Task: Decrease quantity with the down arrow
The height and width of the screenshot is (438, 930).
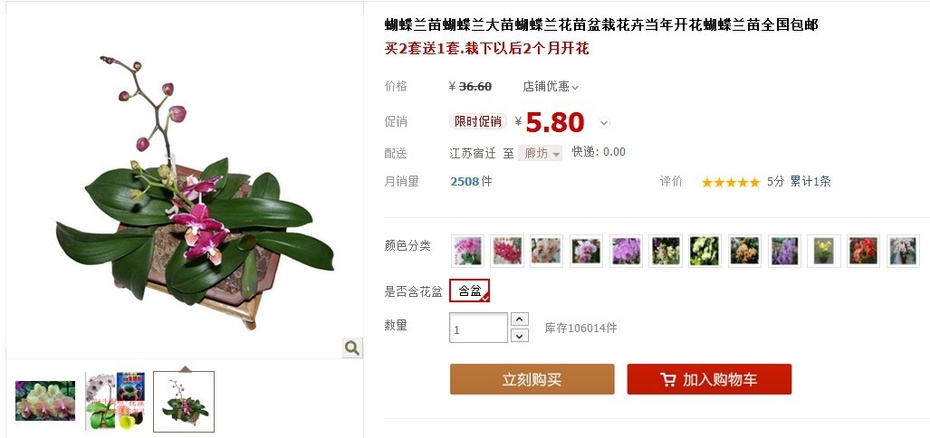Action: 520,335
